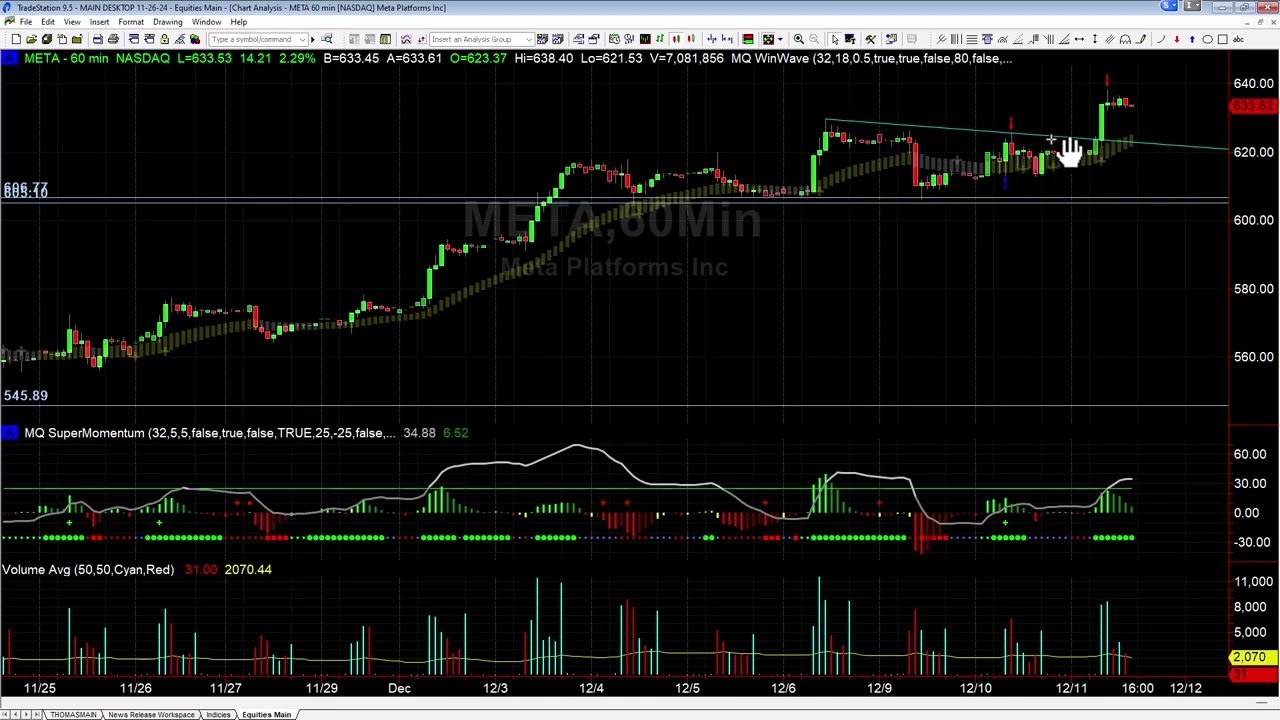Viewport: 1280px width, 720px height.
Task: Click the Volume Avg indicator label
Action: pos(88,569)
